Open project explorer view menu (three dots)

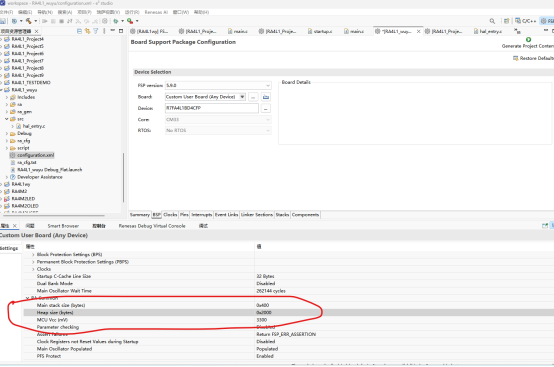(x=104, y=31)
